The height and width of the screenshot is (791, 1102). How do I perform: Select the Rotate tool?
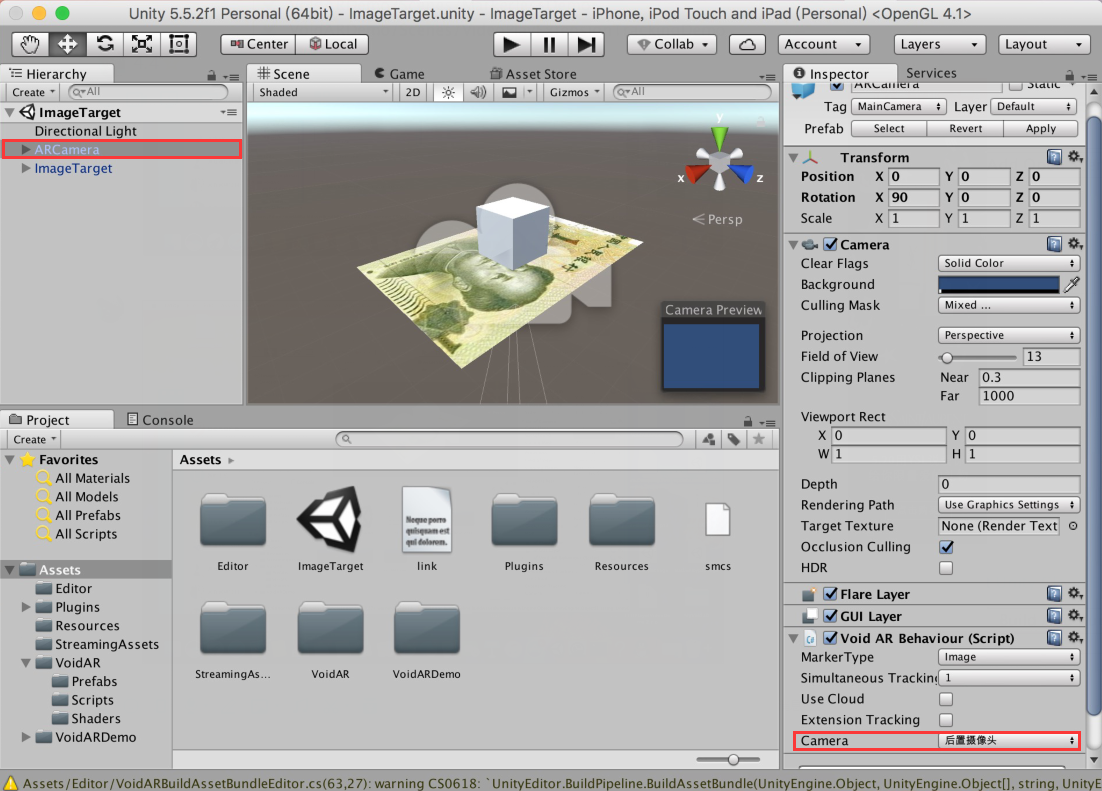[105, 44]
